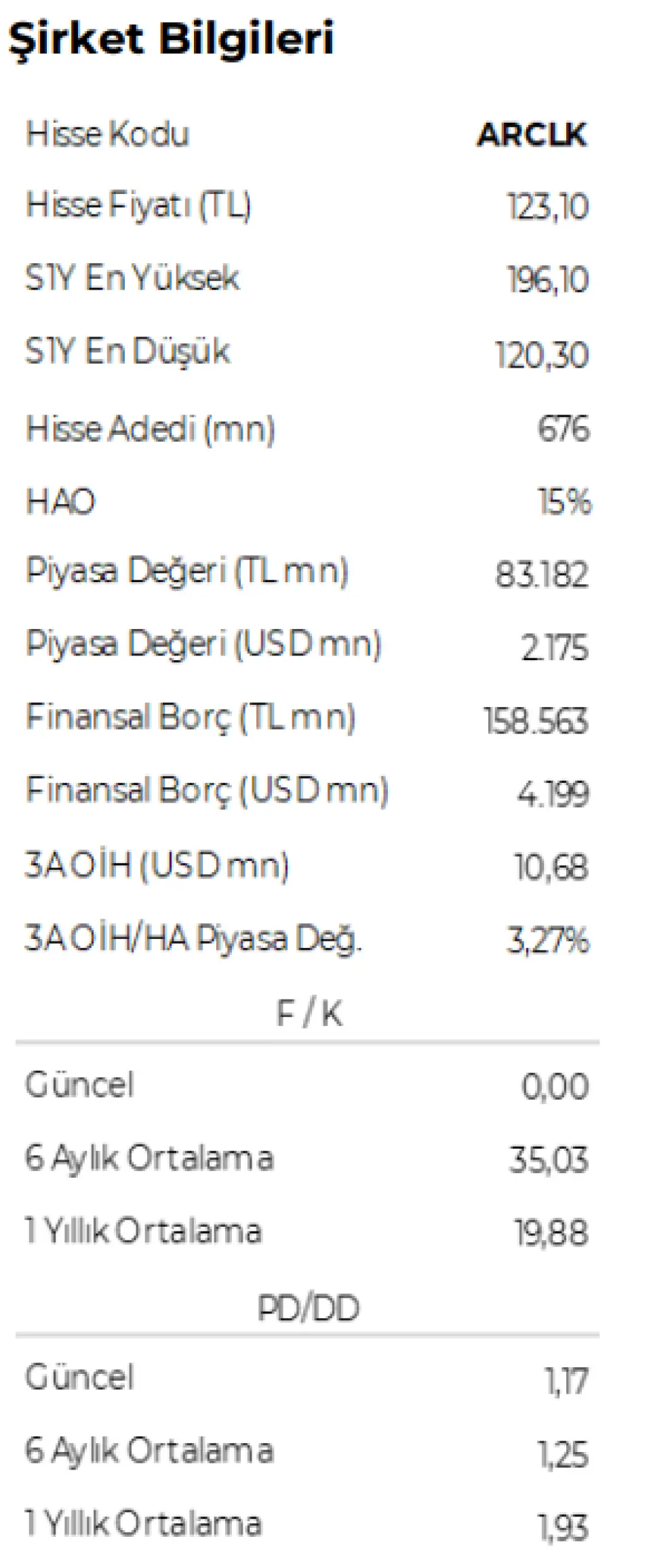This screenshot has height=1568, width=651.
Task: Click the Piyasa Değeri (USD mn) label
Action: (203, 643)
